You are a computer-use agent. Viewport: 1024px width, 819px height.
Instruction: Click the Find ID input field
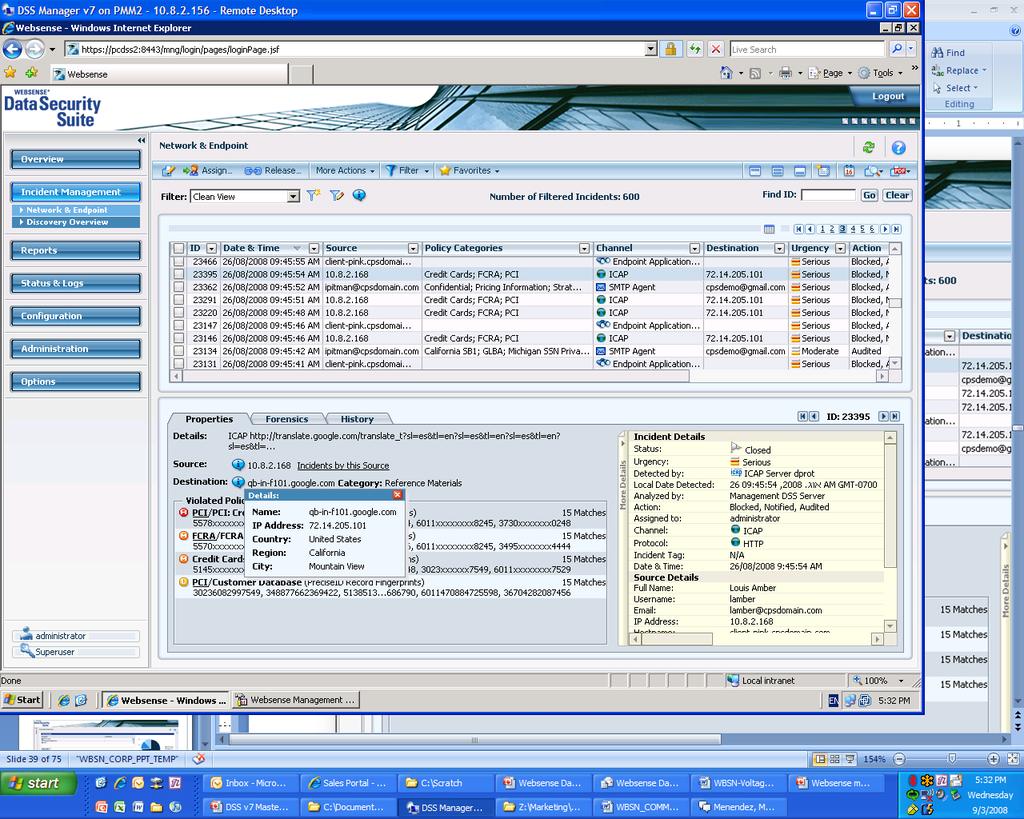[828, 195]
